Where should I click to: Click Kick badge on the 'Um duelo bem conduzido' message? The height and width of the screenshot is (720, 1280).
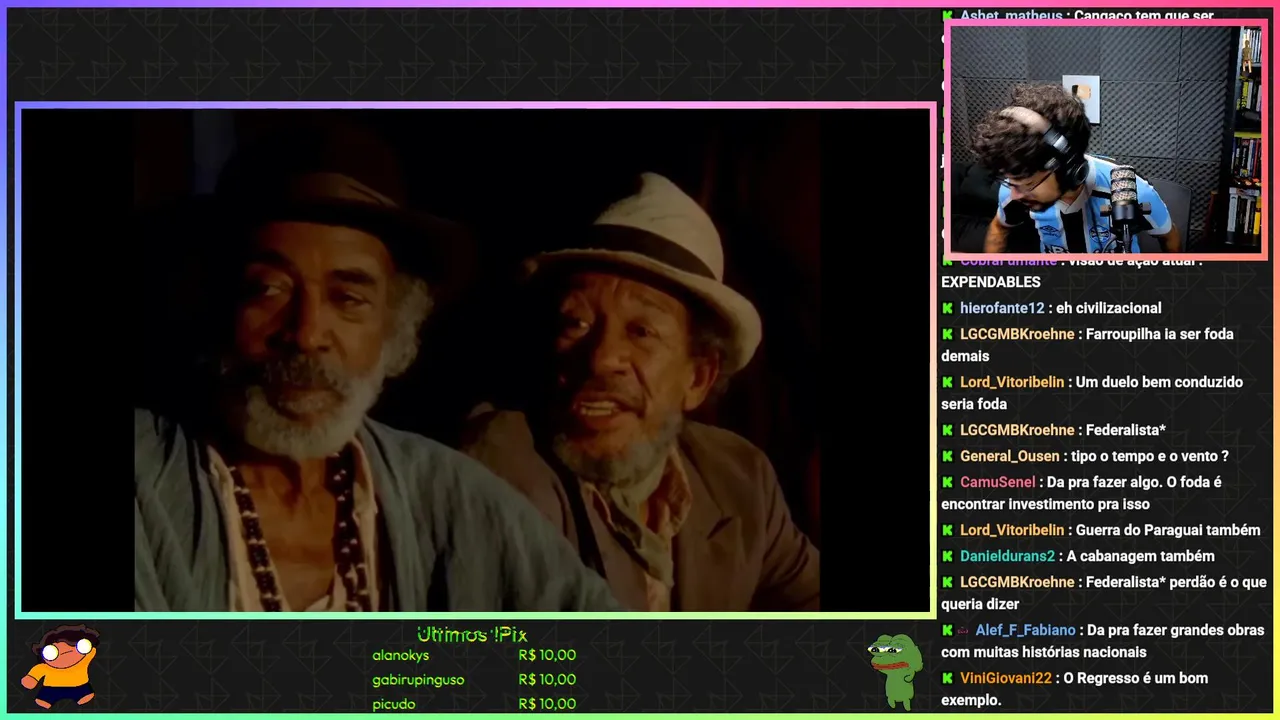(x=947, y=382)
